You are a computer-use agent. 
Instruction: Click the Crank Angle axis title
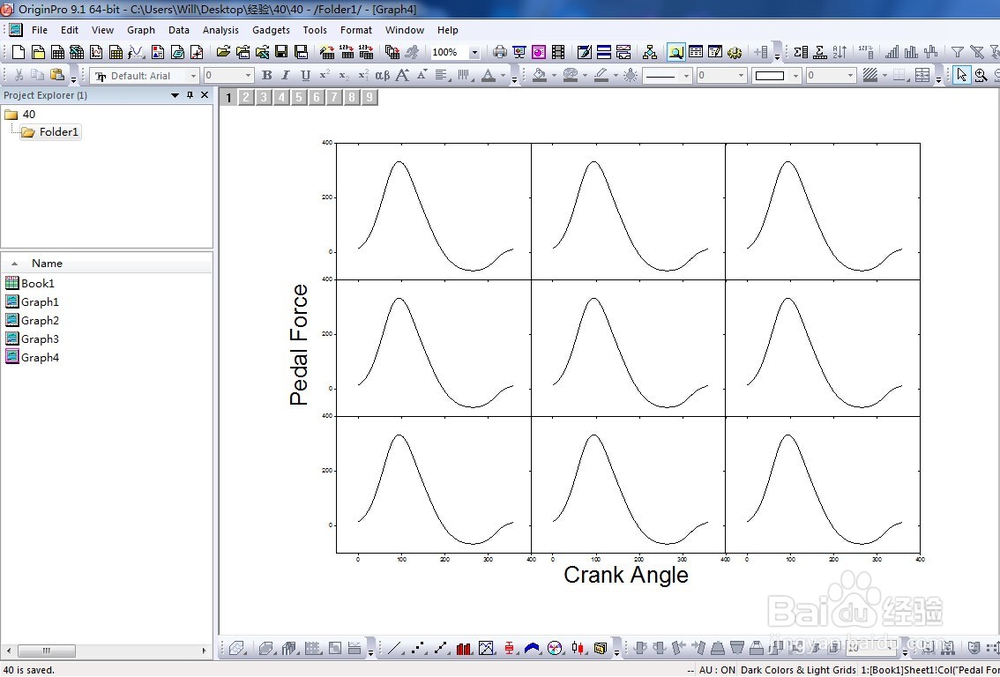(x=626, y=574)
